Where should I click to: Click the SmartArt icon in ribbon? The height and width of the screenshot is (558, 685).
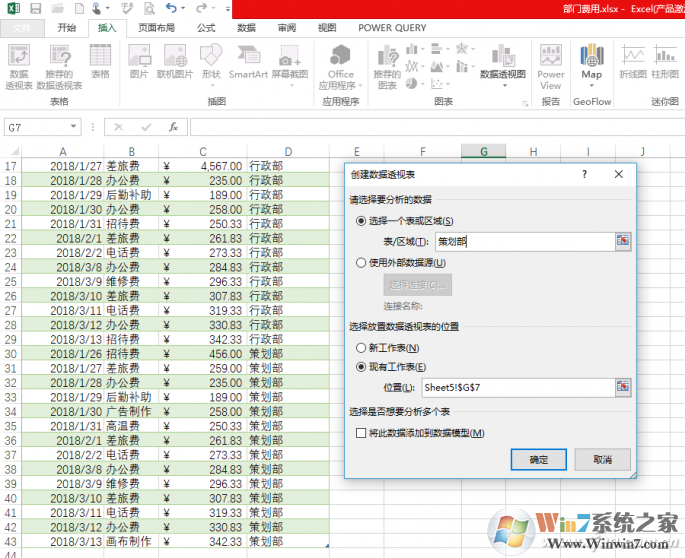(248, 62)
